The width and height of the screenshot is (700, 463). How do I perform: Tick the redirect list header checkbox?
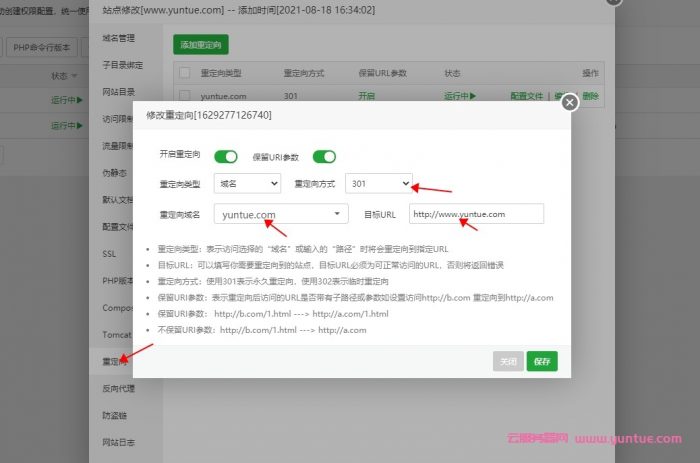pyautogui.click(x=182, y=73)
